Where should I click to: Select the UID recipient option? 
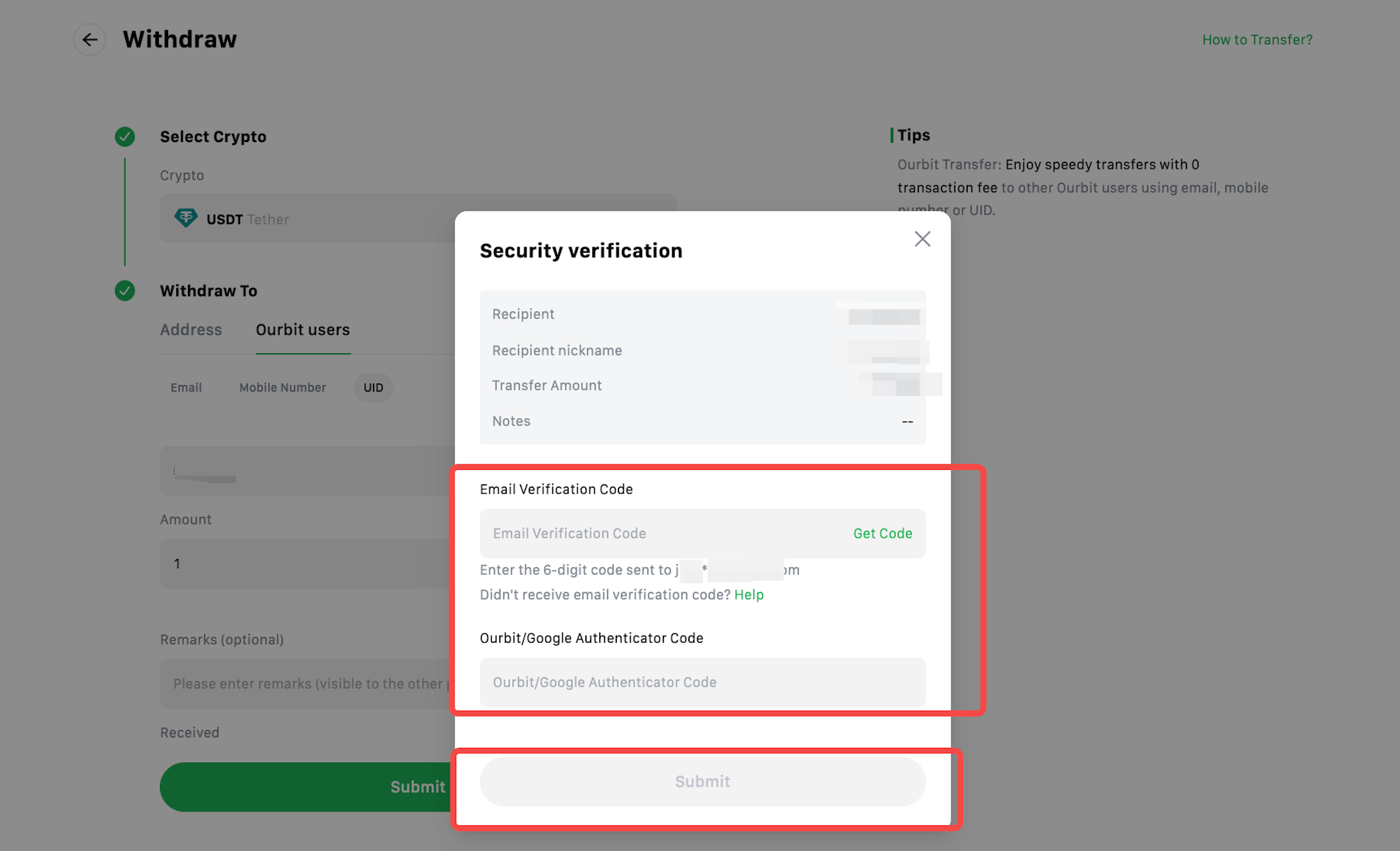click(373, 388)
